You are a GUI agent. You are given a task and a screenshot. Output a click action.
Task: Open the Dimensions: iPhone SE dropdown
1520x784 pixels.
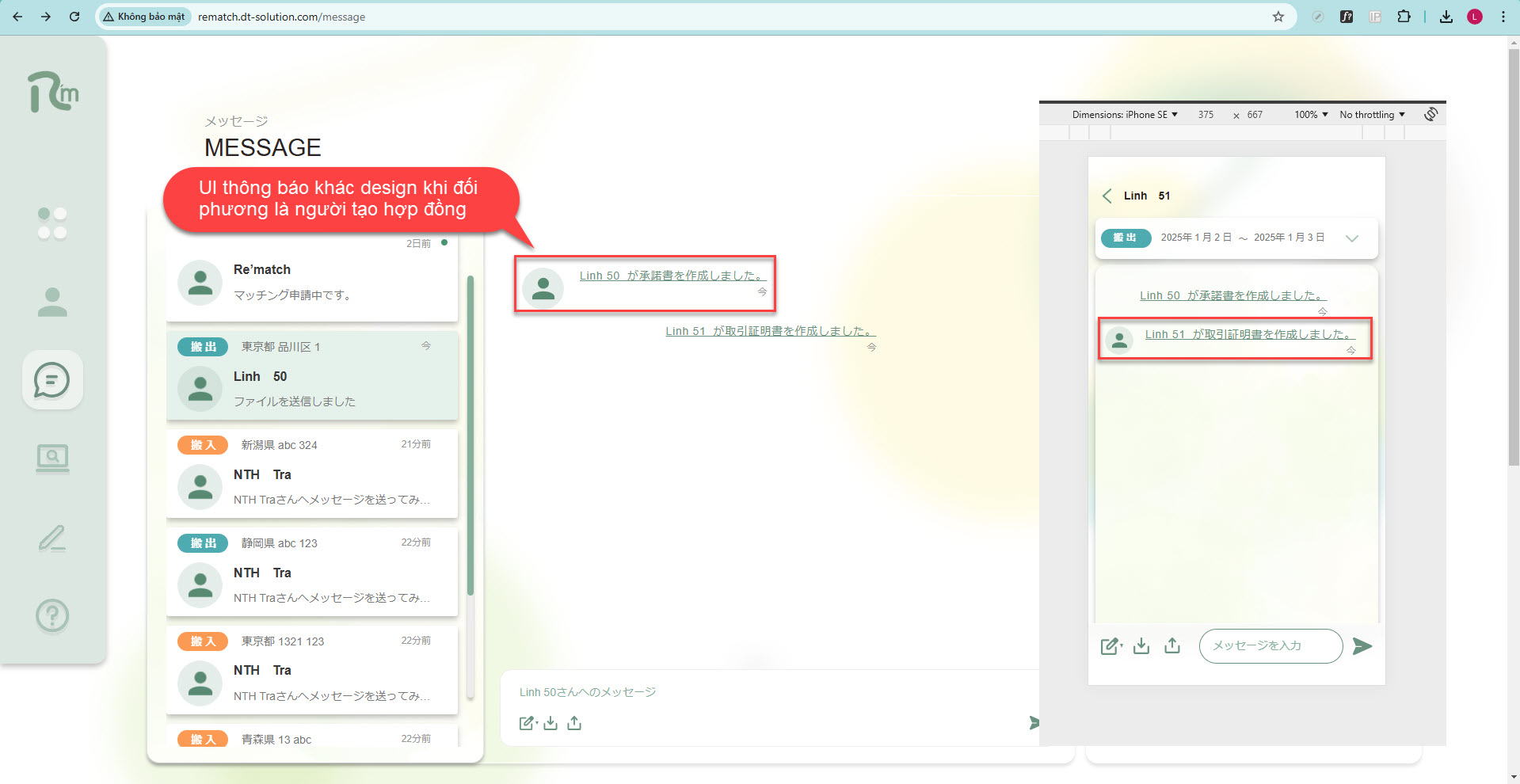click(1124, 115)
